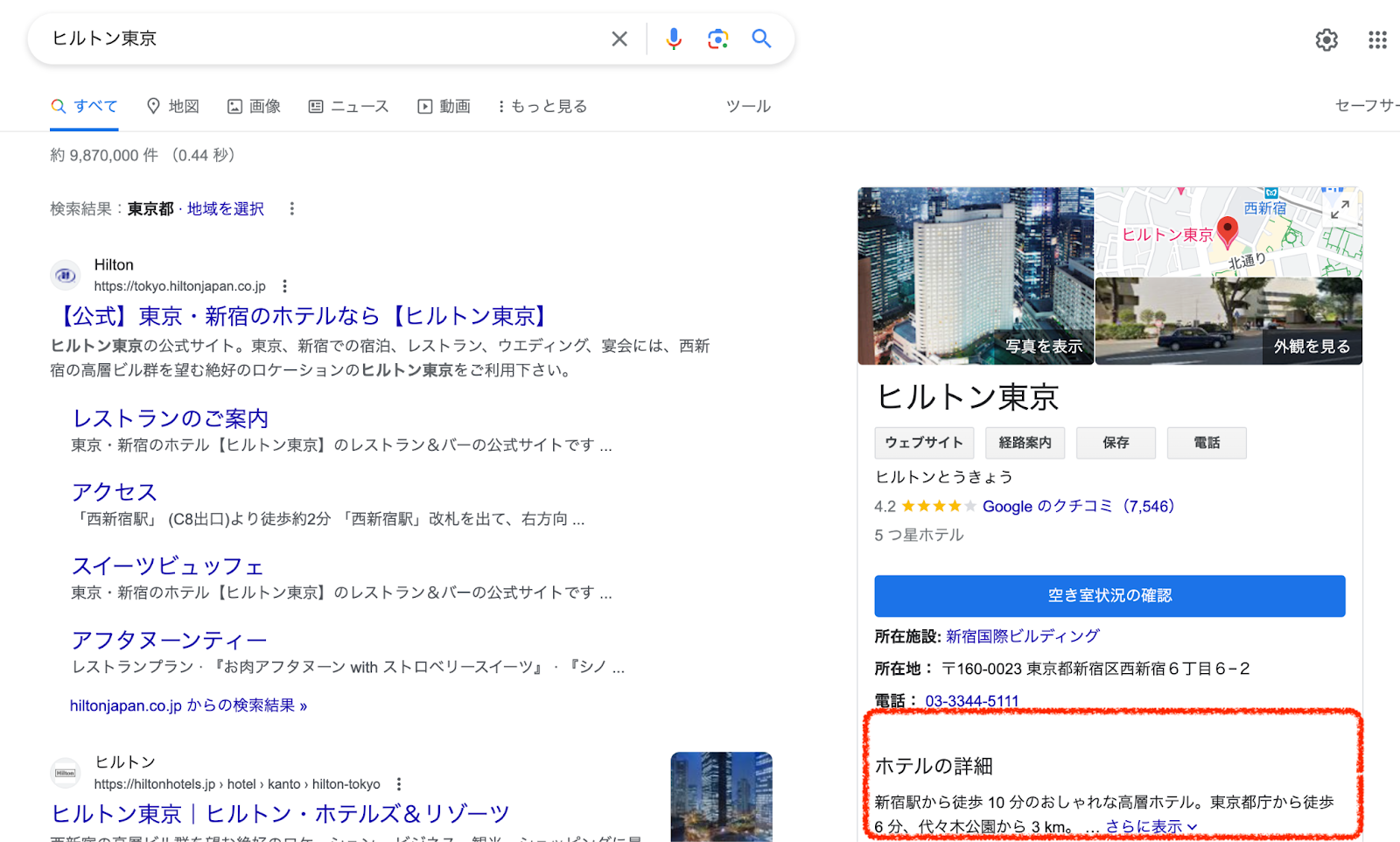
Task: Open three-dot menu next to hiltonhotels.jp URL
Action: point(399,784)
